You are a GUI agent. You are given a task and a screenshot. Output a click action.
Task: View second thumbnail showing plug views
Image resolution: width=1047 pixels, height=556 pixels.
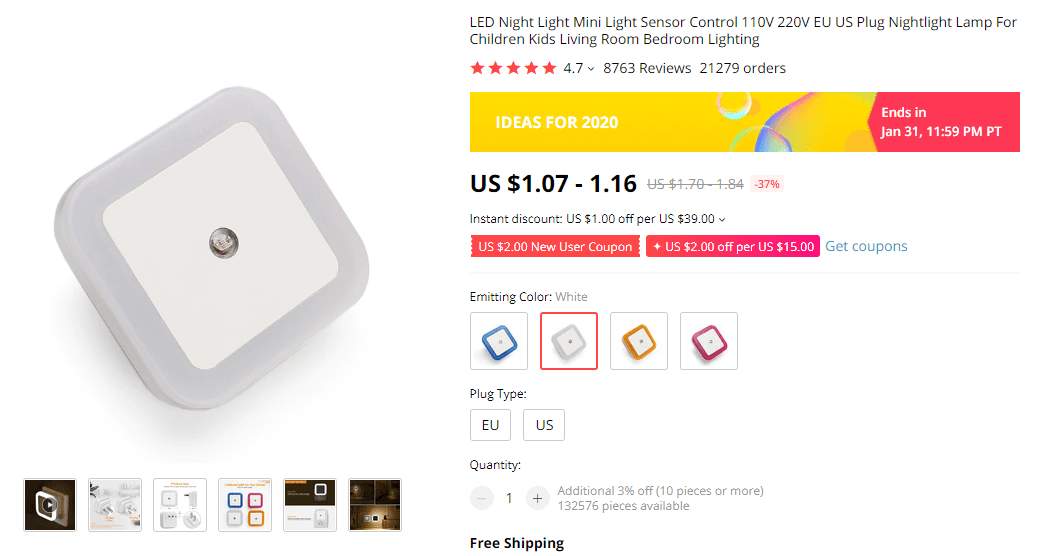(115, 505)
